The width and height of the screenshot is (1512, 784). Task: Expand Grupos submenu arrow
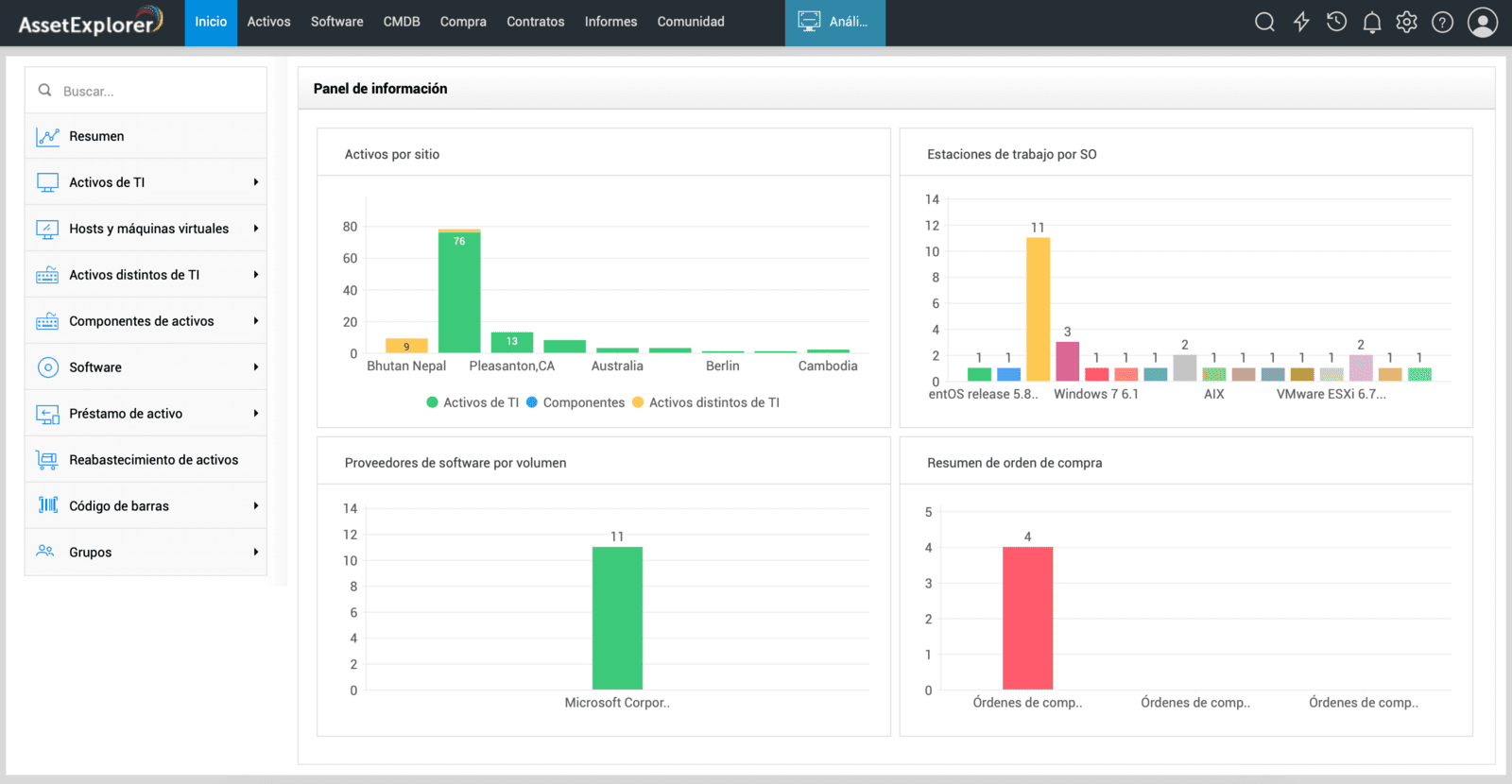click(x=255, y=553)
